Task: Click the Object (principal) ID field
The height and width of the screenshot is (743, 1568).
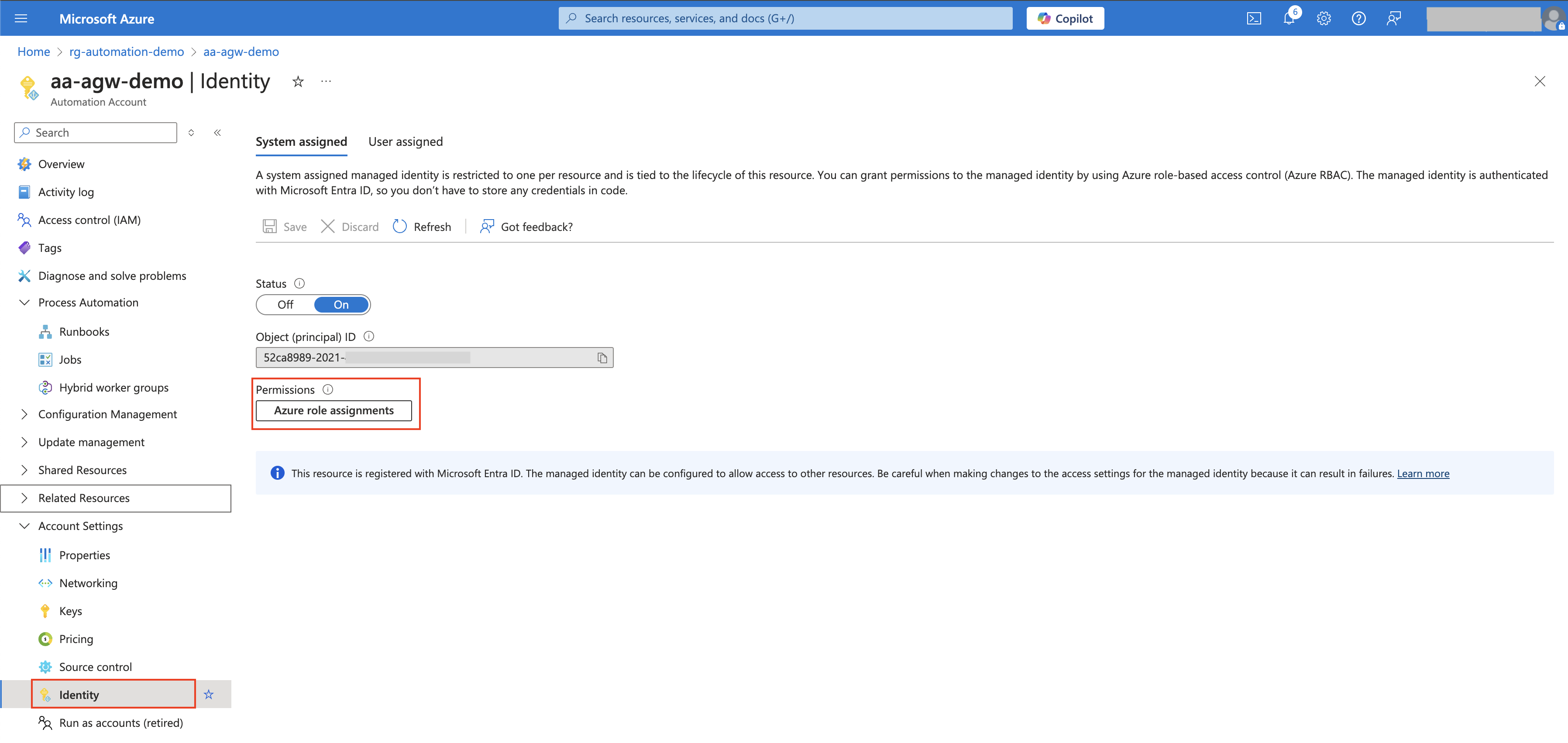Action: (x=434, y=358)
